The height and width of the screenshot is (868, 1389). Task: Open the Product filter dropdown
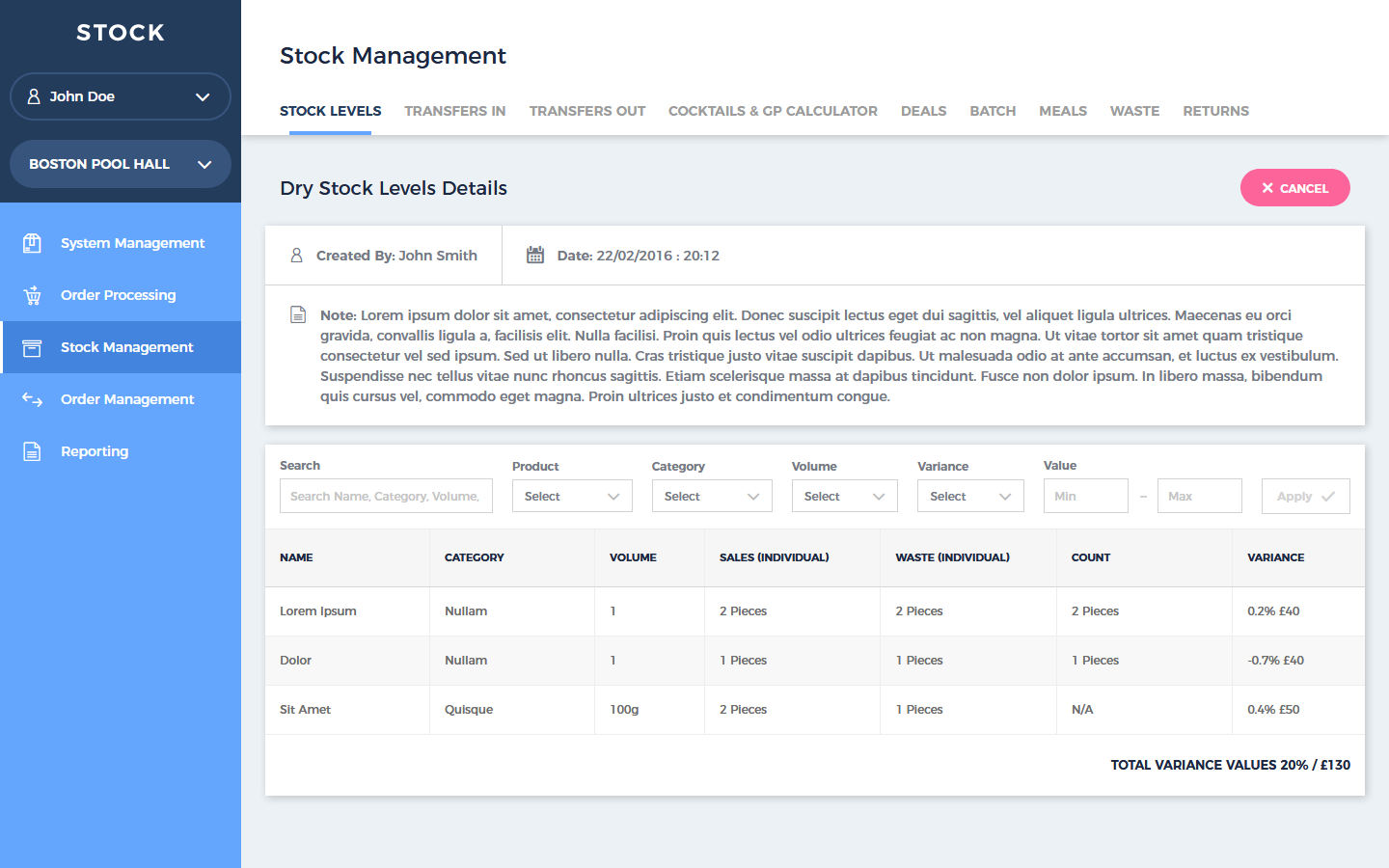pos(572,497)
